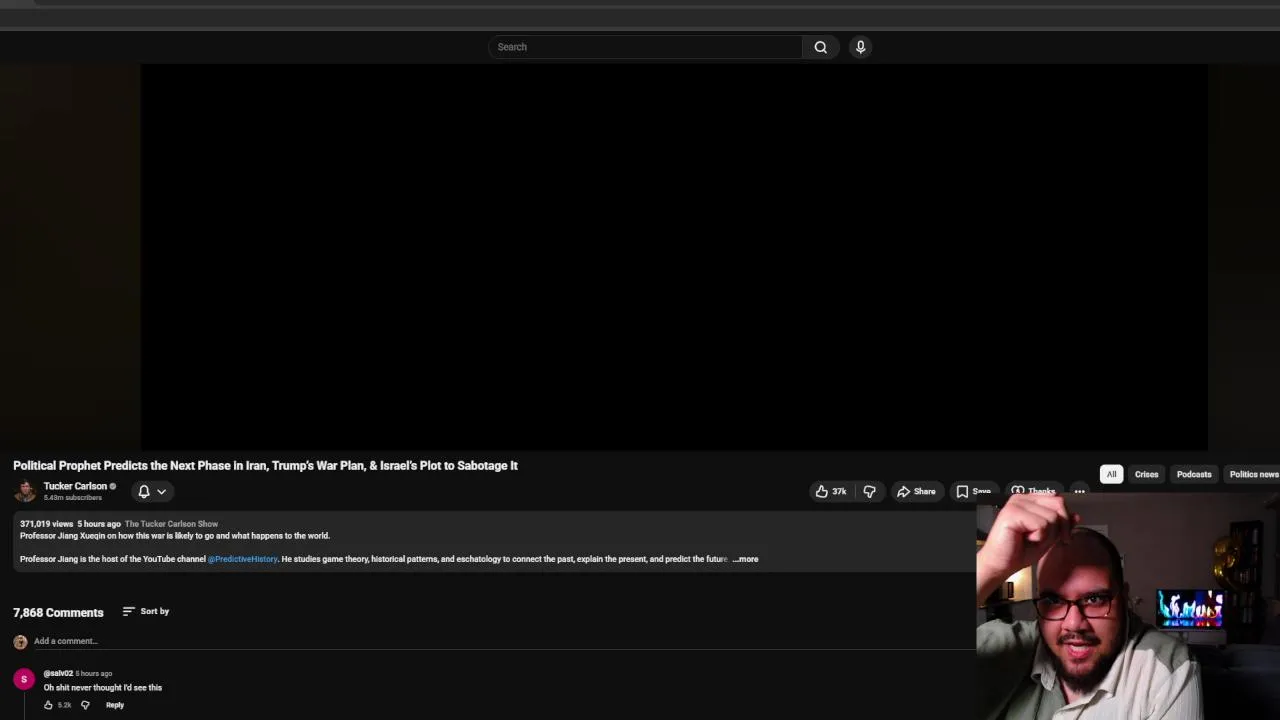
Task: Focus the YouTube search field
Action: (x=645, y=47)
